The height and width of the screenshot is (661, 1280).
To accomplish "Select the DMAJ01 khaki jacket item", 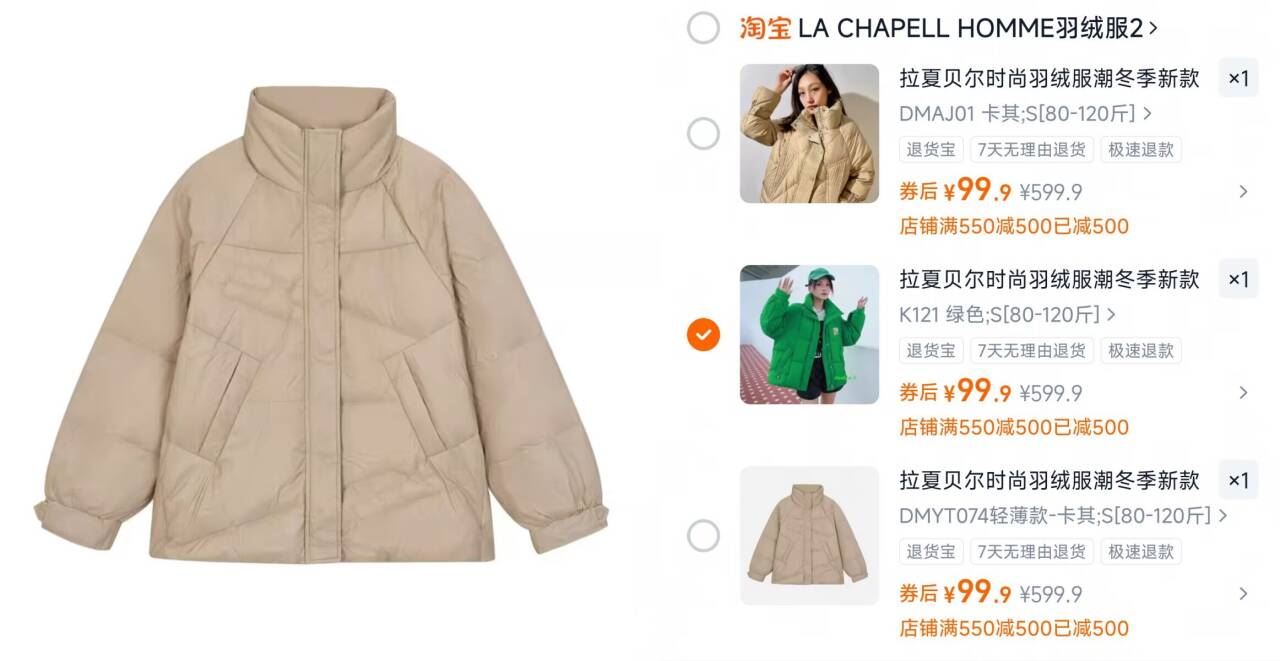I will pyautogui.click(x=703, y=134).
